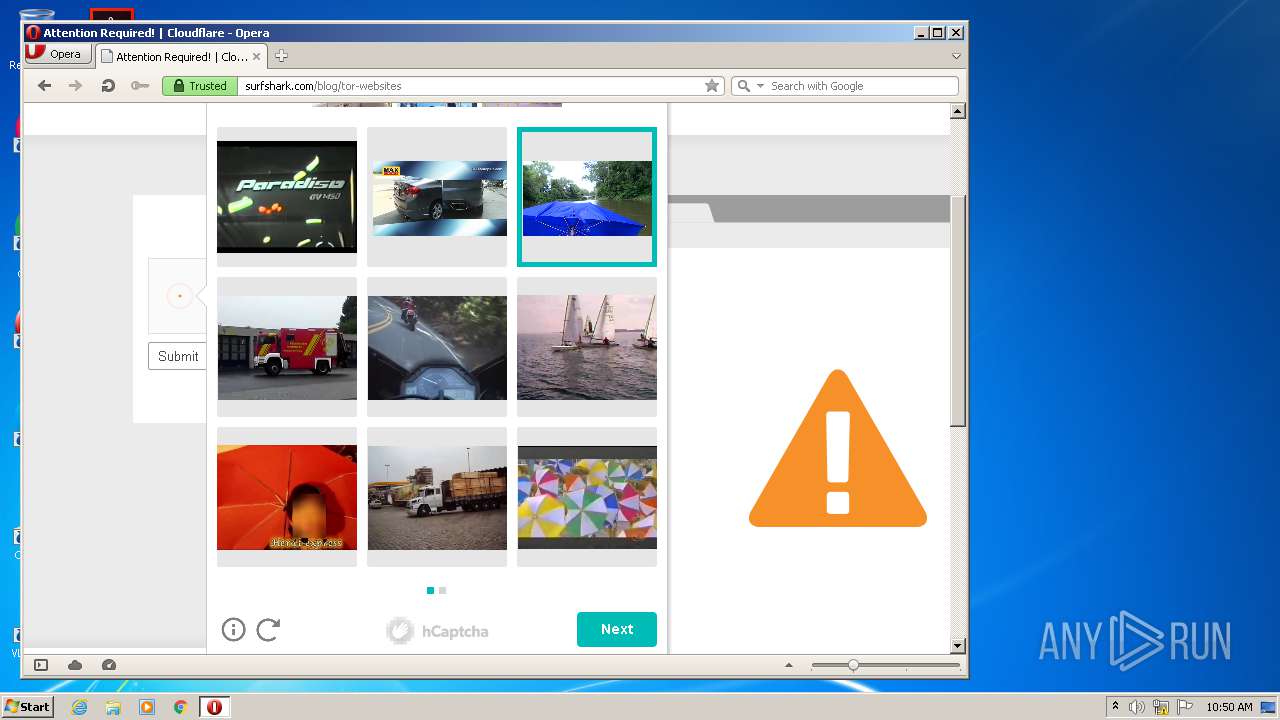Click the Next button in hCaptcha
The height and width of the screenshot is (720, 1280).
(617, 629)
